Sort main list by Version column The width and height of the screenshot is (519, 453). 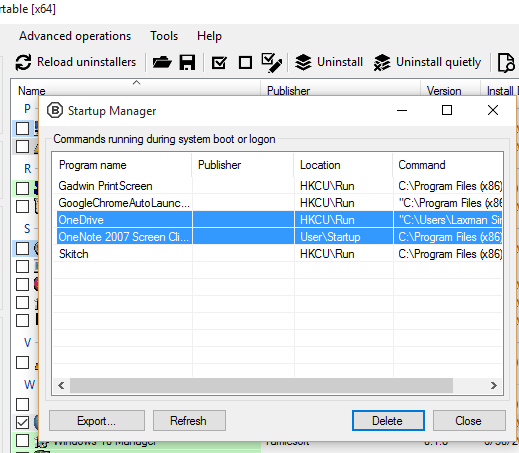click(x=444, y=91)
